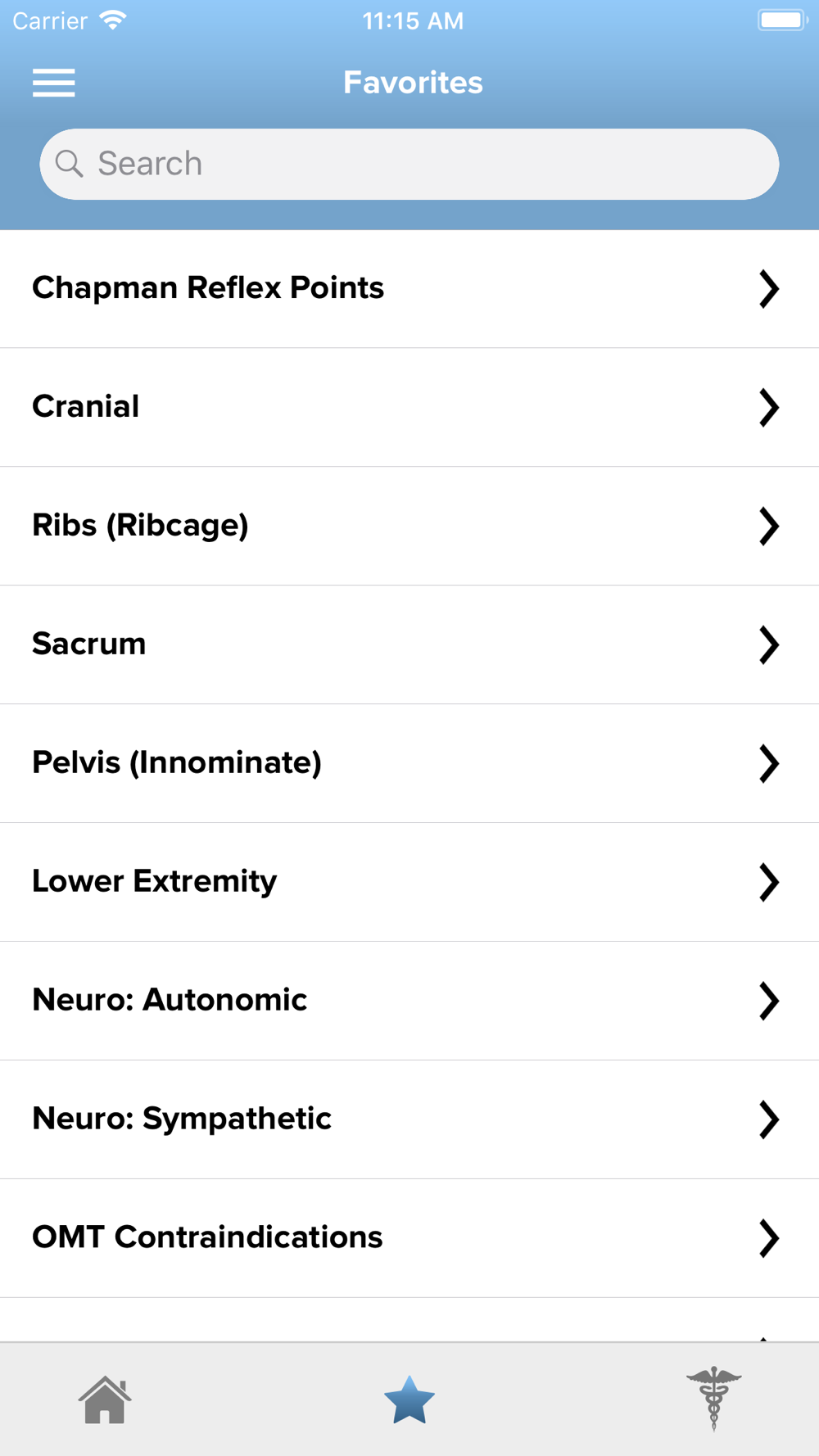
Task: Choose Cranial from favorites list
Action: (x=86, y=406)
